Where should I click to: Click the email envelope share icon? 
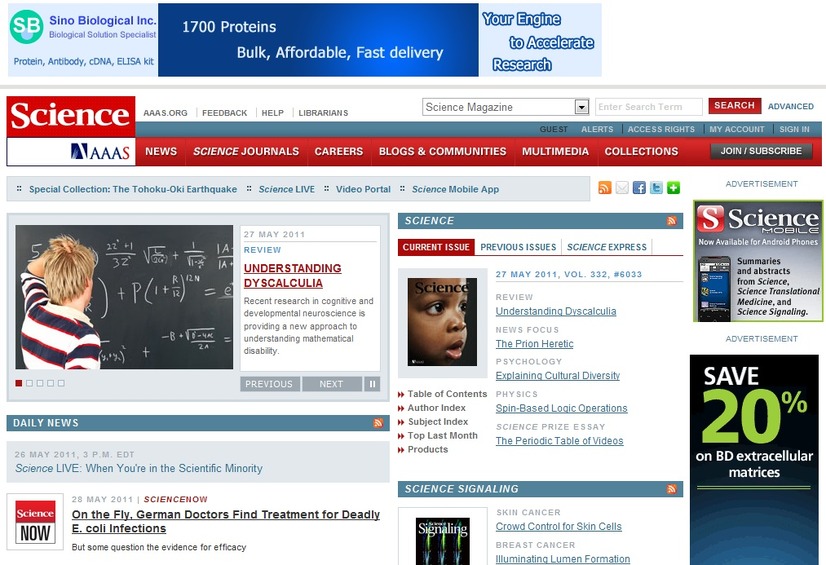622,187
